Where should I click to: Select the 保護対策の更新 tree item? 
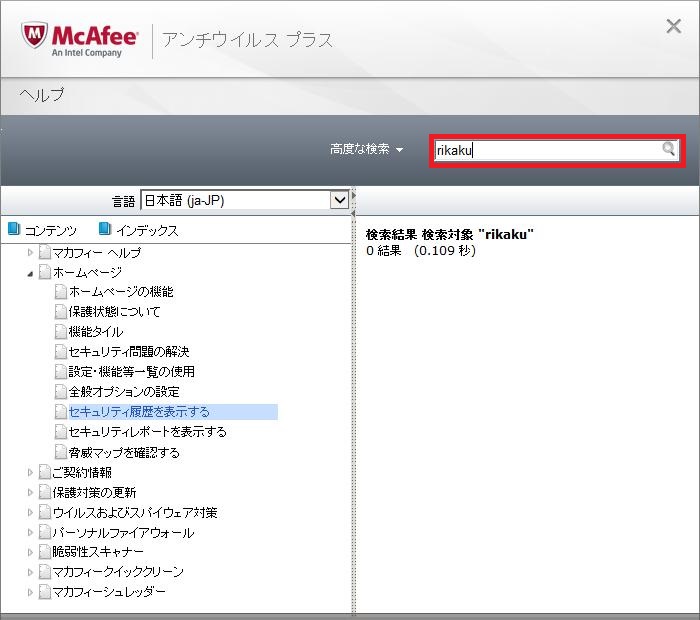(x=94, y=492)
